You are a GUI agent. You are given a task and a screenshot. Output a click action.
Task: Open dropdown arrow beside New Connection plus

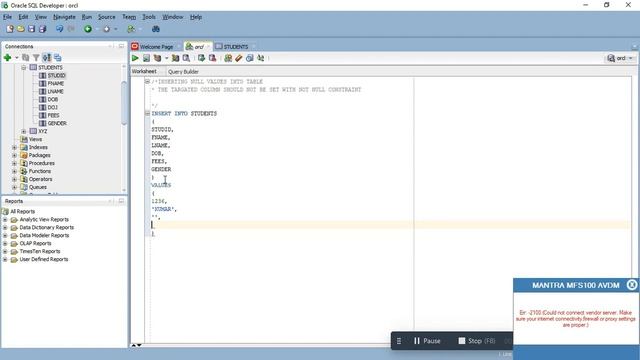[x=17, y=58]
